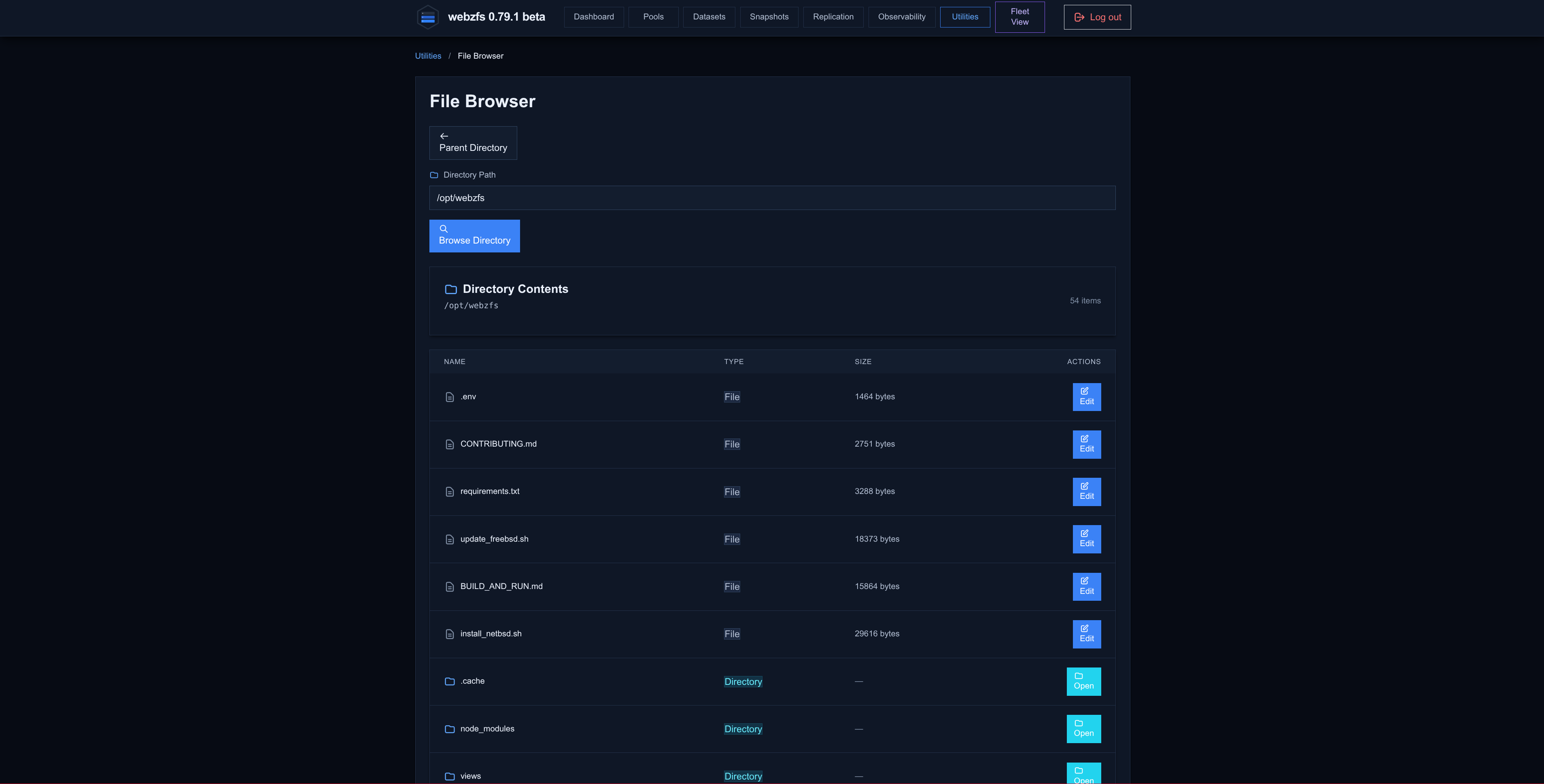
Task: Click the Browse Directory button
Action: coord(474,236)
